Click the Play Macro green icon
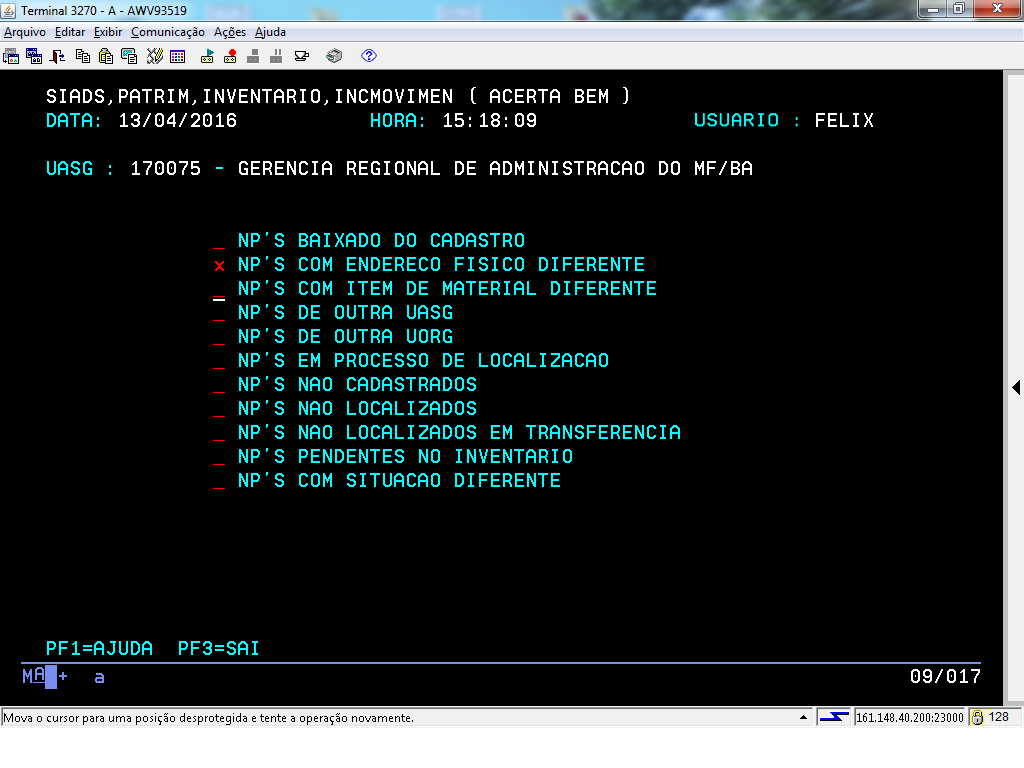1024x768 pixels. click(x=207, y=56)
